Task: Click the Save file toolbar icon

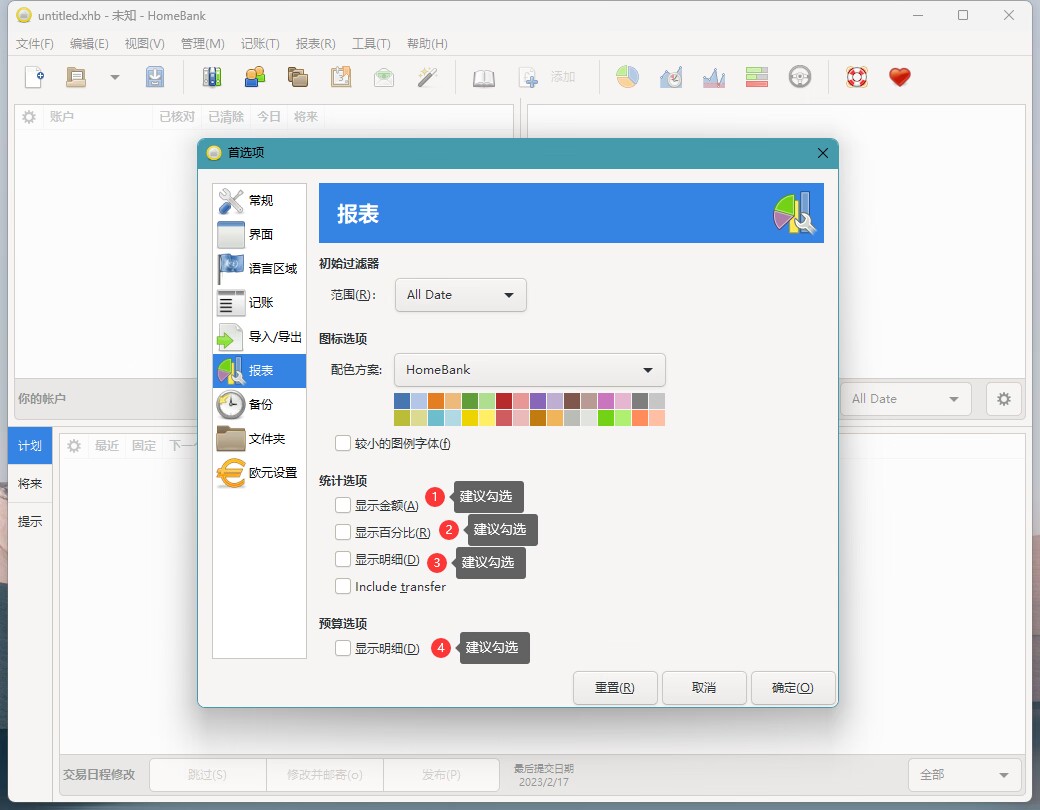Action: 155,77
